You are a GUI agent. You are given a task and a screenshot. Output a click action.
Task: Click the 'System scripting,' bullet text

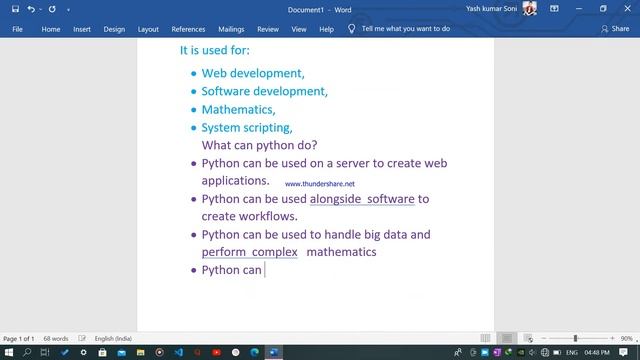coord(247,128)
